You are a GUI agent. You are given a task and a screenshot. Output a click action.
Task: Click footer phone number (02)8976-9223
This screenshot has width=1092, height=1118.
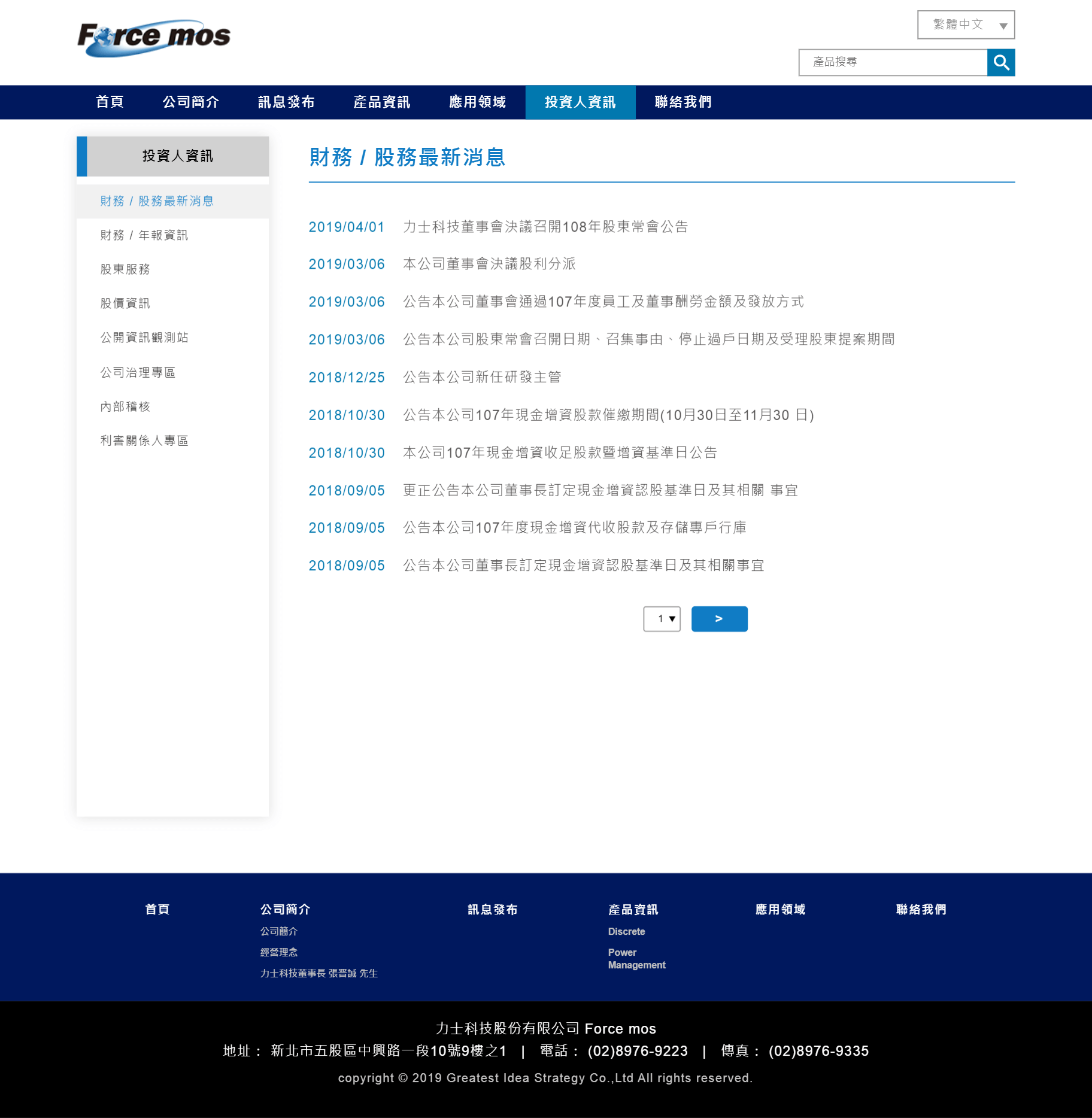coord(638,1051)
